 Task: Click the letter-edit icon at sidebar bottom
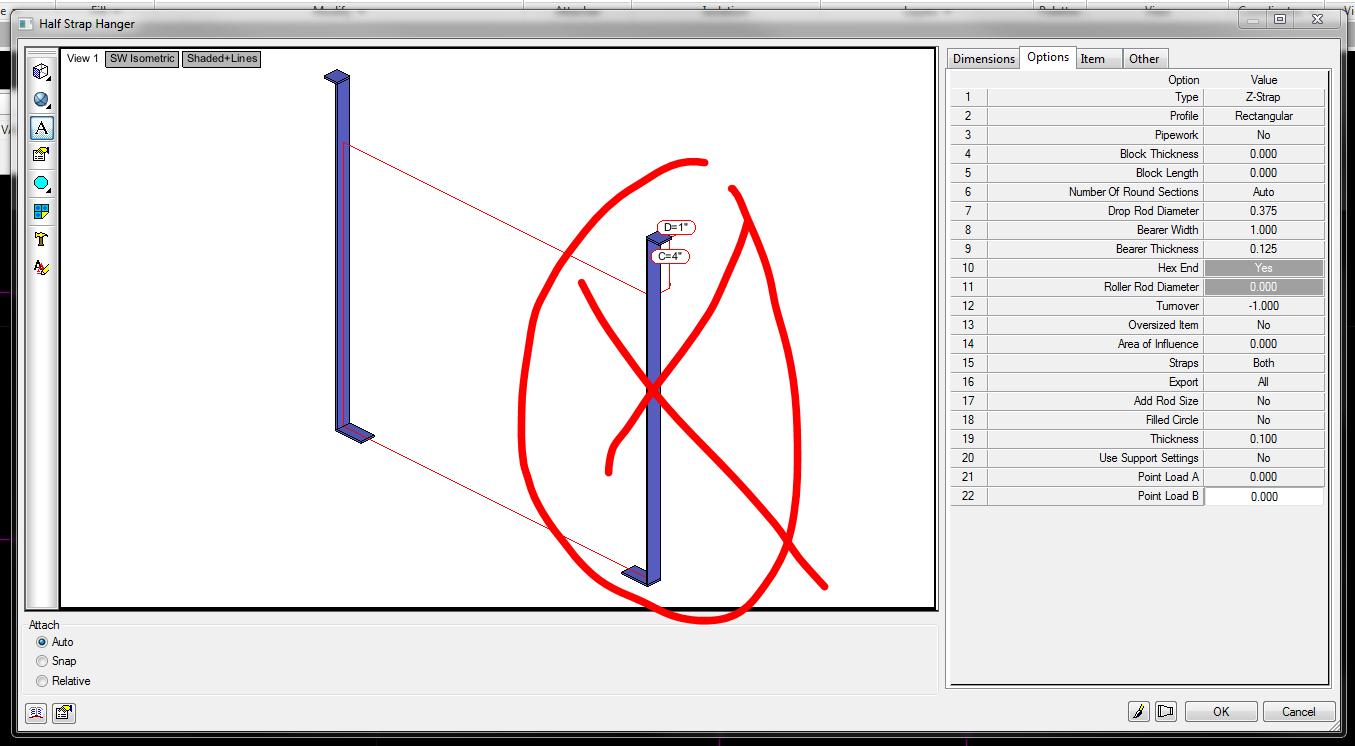41,267
